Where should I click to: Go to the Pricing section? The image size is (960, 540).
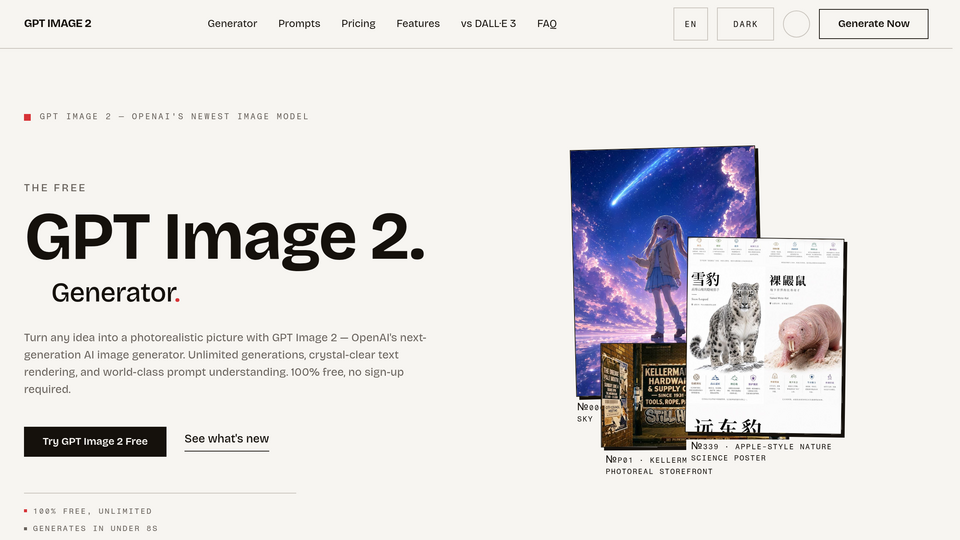tap(358, 23)
